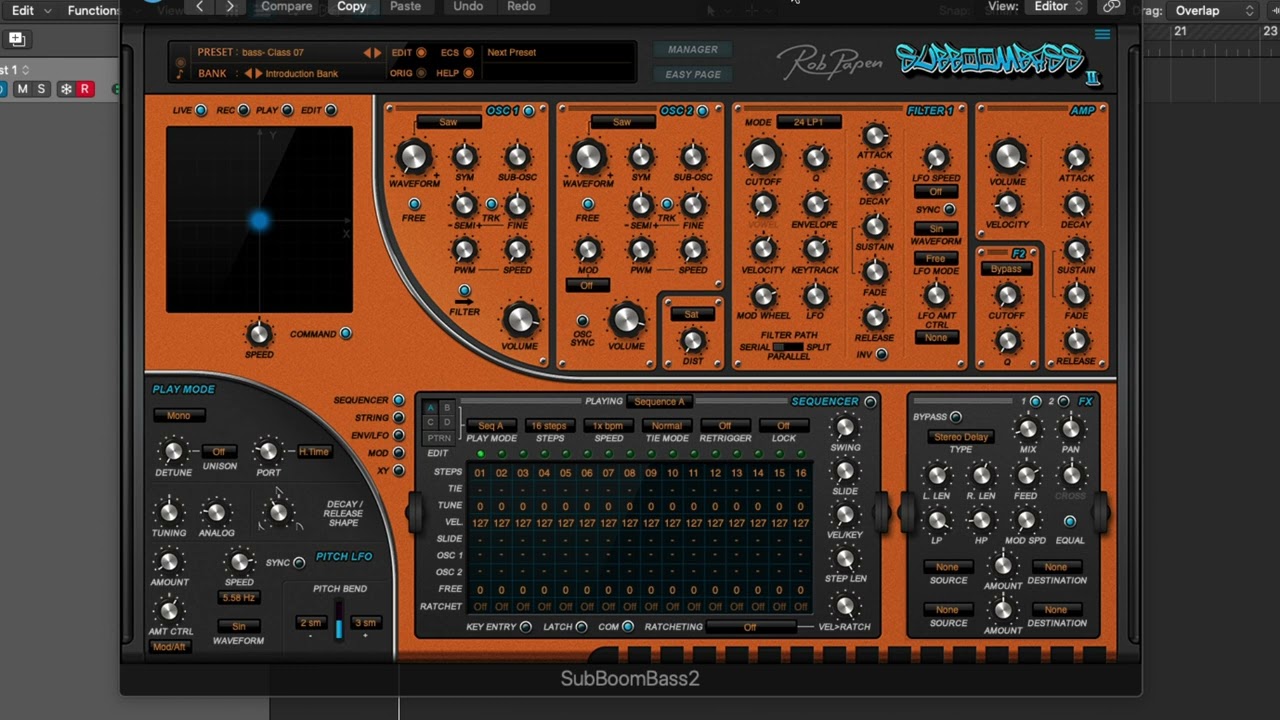Screen dimensions: 1280x720
Task: Click the OSC 2 VOLUME knob
Action: pyautogui.click(x=626, y=320)
